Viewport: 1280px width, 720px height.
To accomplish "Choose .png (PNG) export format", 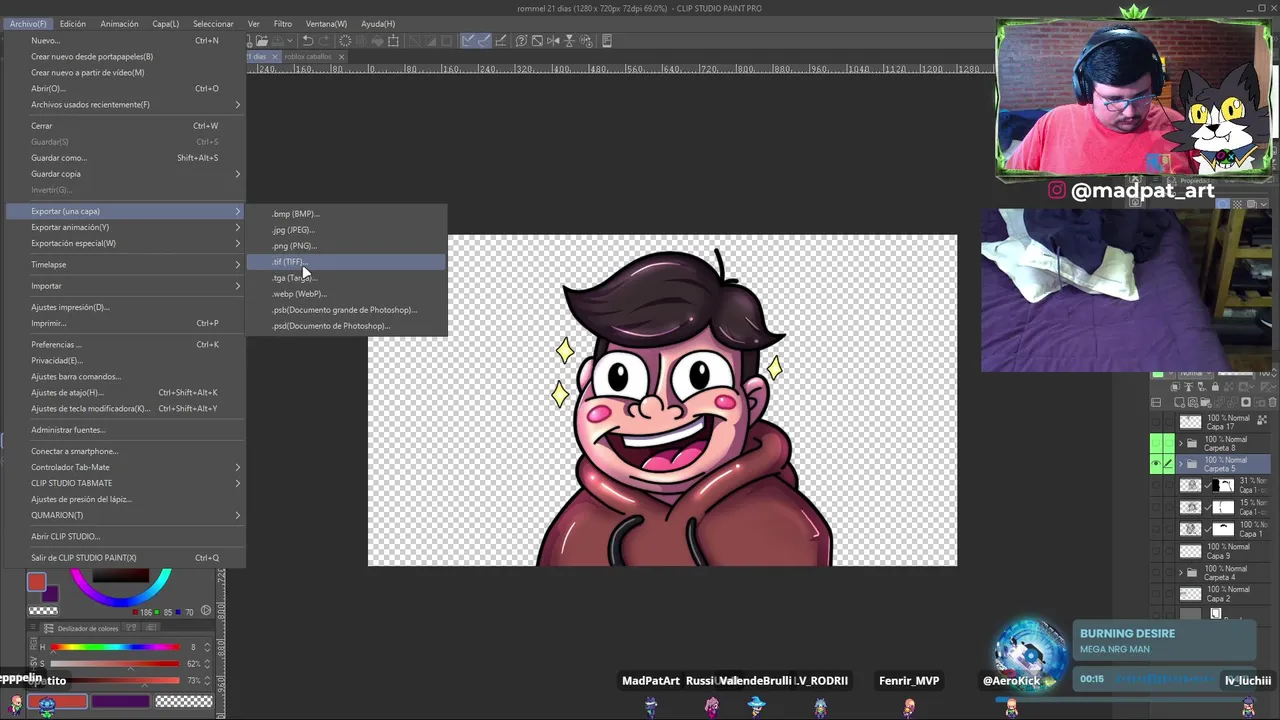I will pos(346,246).
